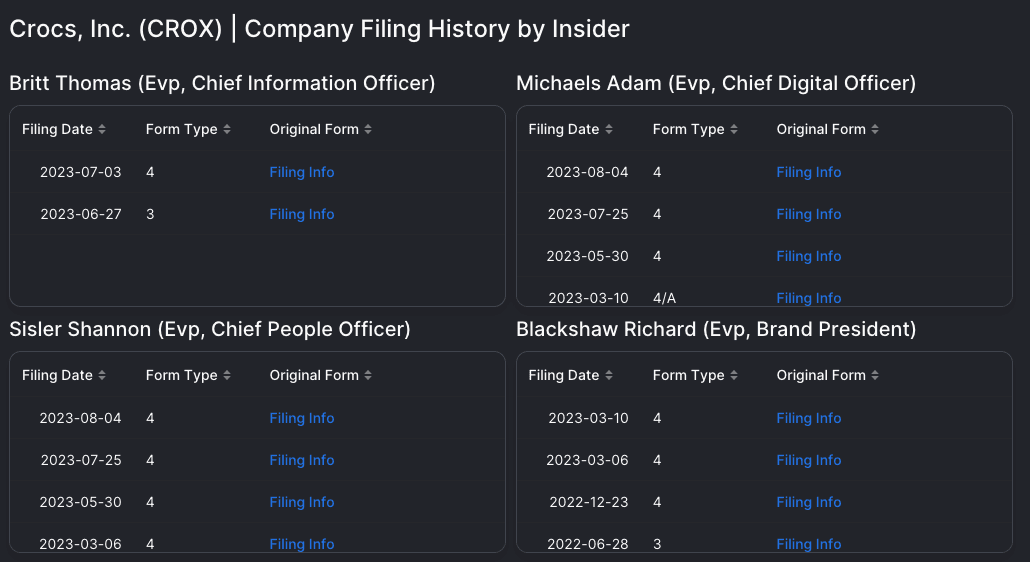
Task: Open Sisler Shannon 2023-07-25 Filing Info link
Action: [x=302, y=460]
